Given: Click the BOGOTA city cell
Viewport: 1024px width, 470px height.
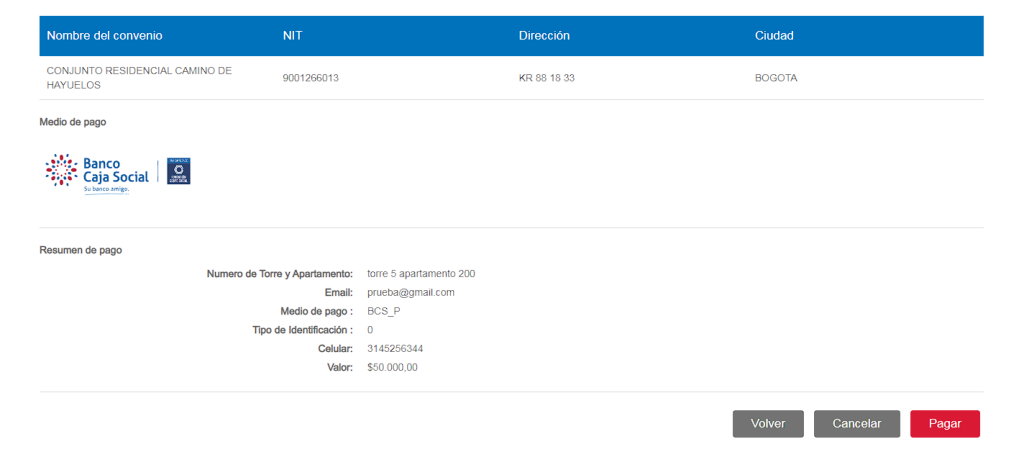Looking at the screenshot, I should pos(776,78).
